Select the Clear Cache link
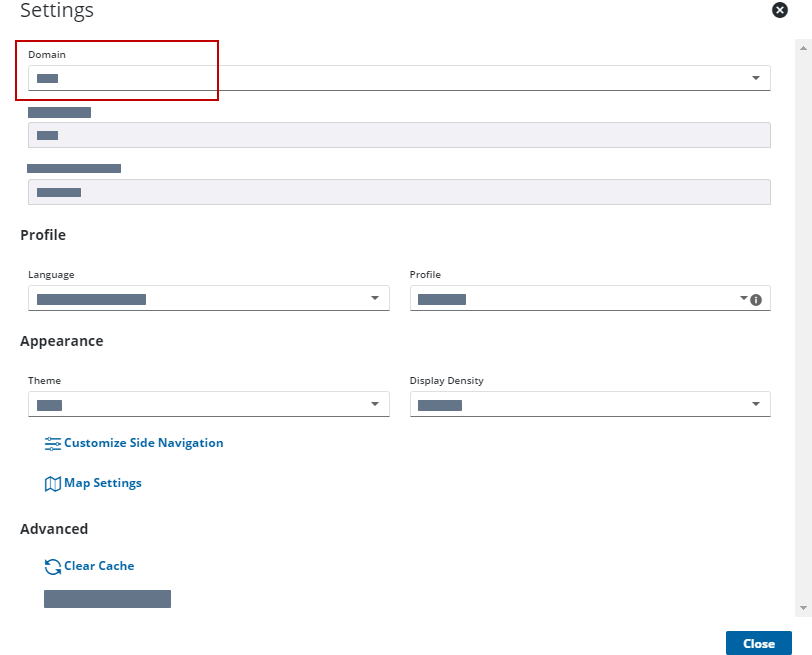The image size is (812, 655). pos(99,566)
